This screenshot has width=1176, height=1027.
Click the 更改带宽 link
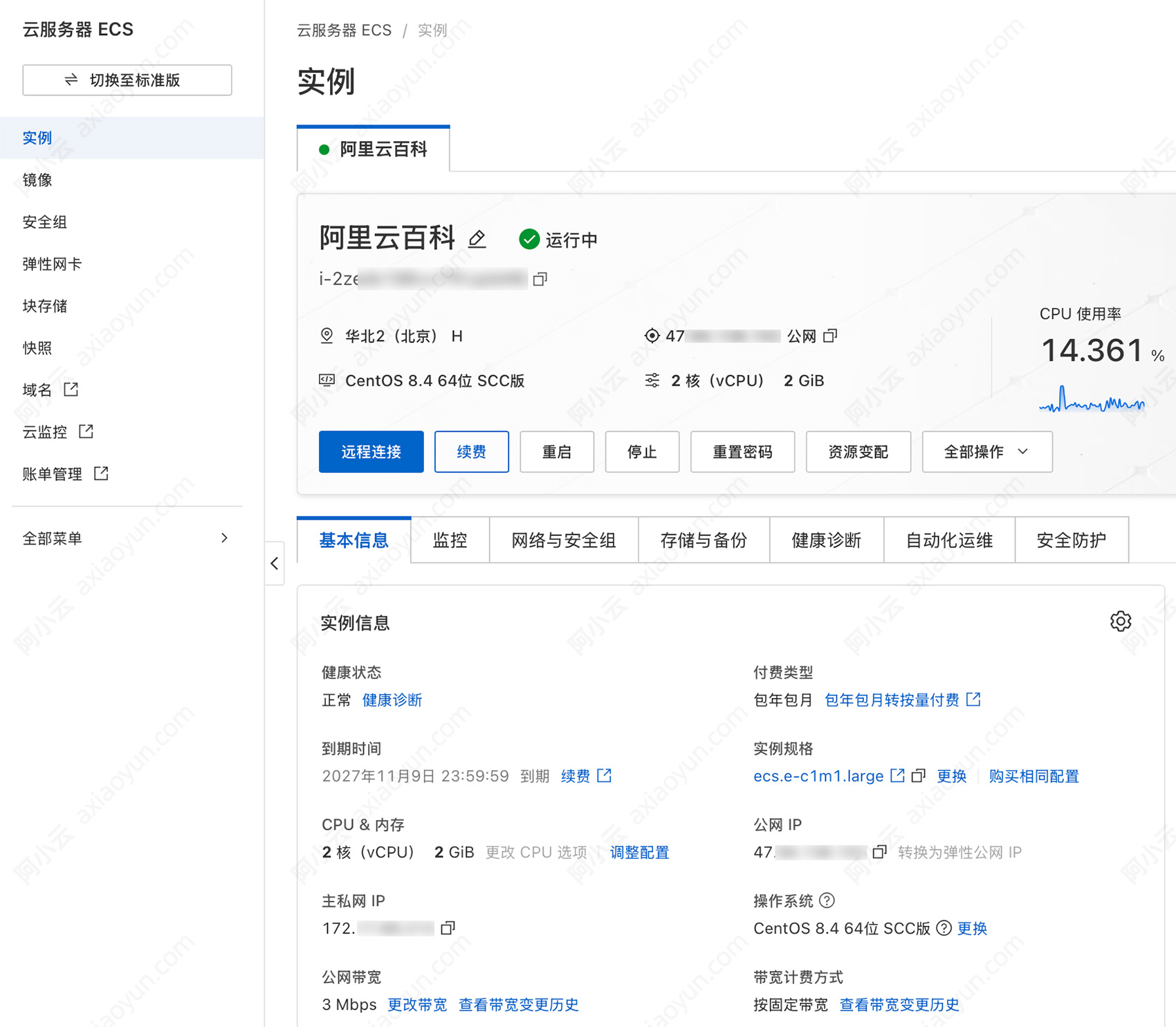pyautogui.click(x=417, y=1004)
